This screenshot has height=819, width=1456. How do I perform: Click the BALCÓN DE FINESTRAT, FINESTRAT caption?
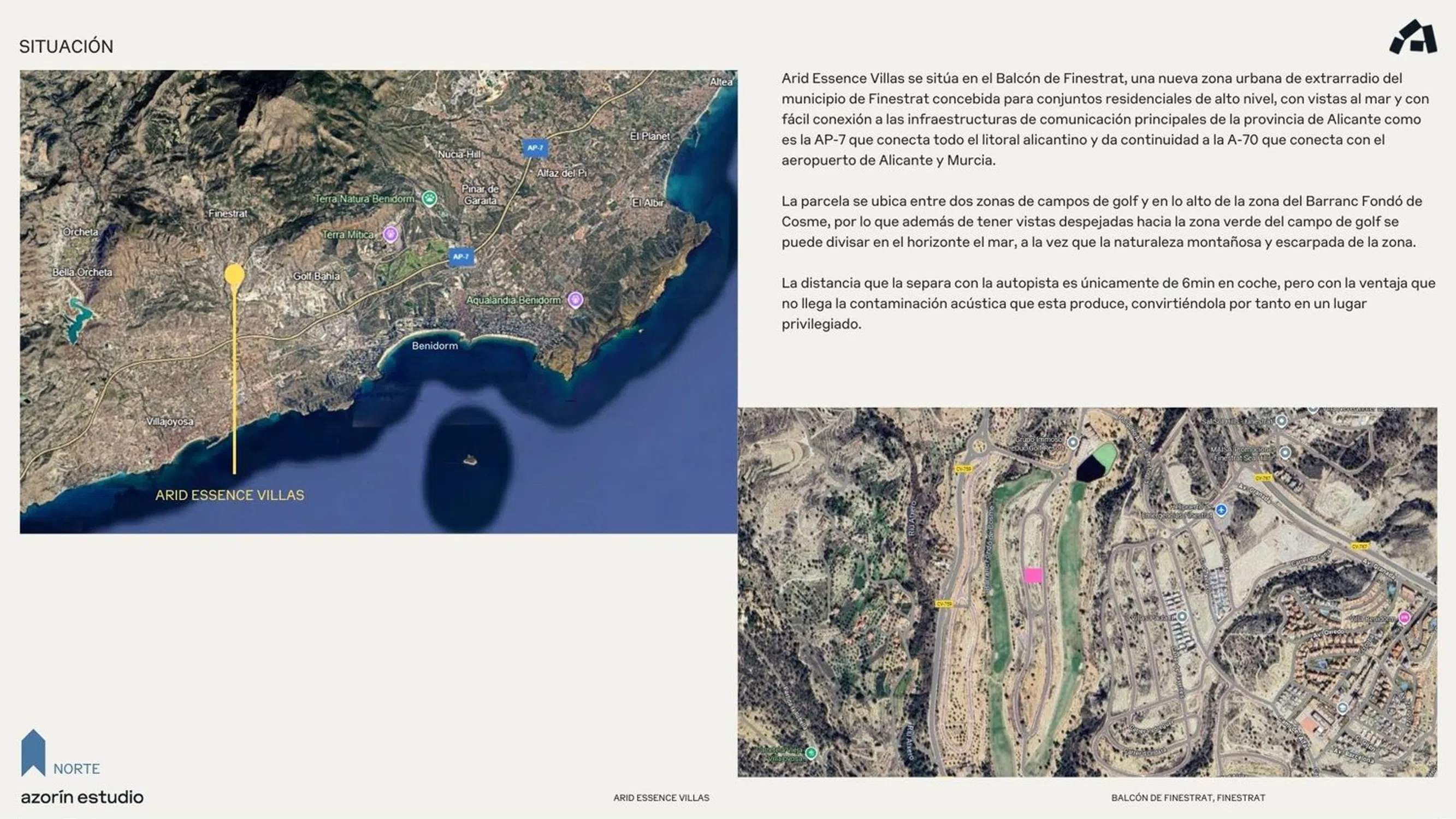[x=1187, y=798]
